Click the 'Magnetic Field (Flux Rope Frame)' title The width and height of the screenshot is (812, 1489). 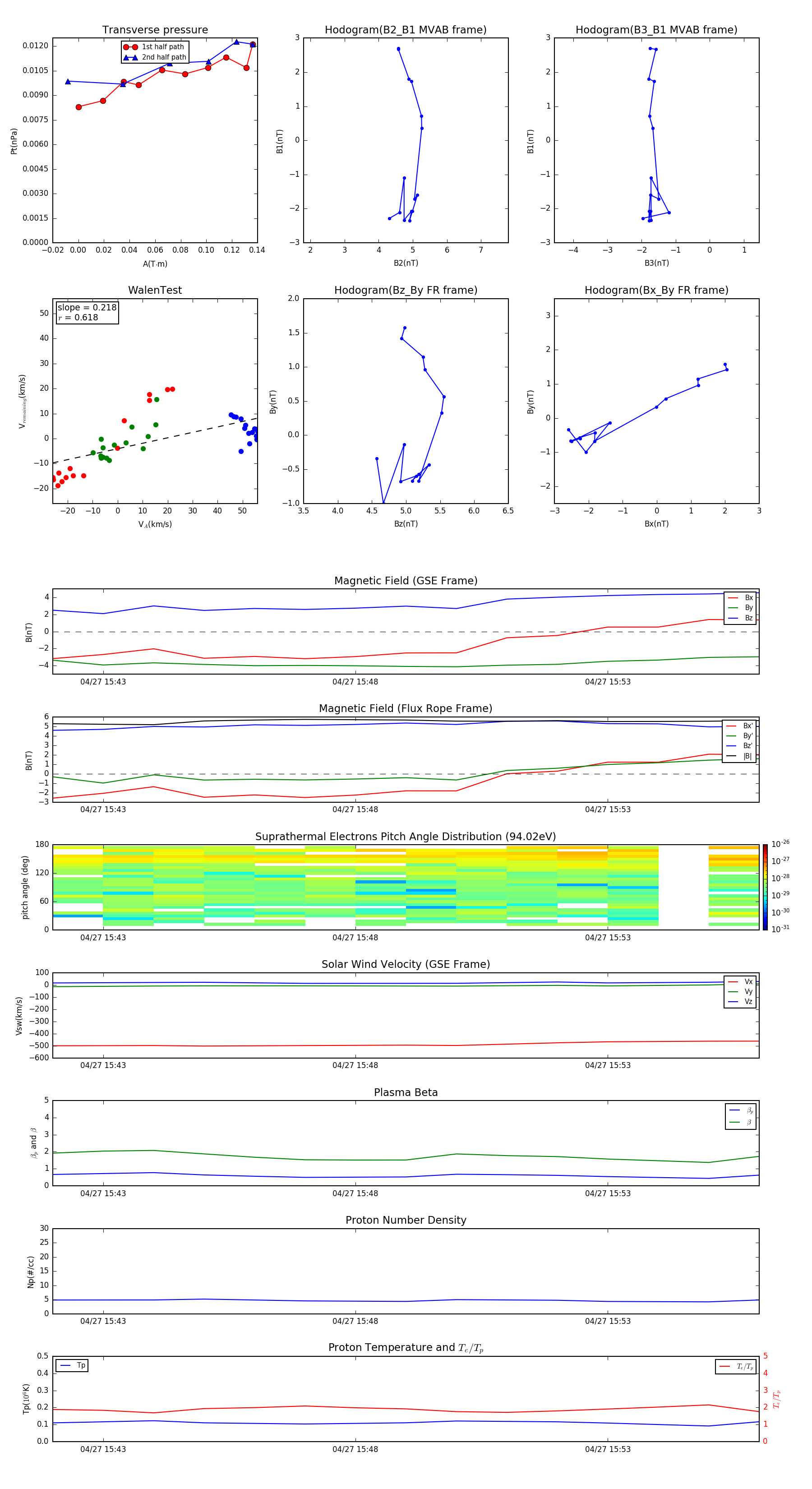(x=406, y=709)
